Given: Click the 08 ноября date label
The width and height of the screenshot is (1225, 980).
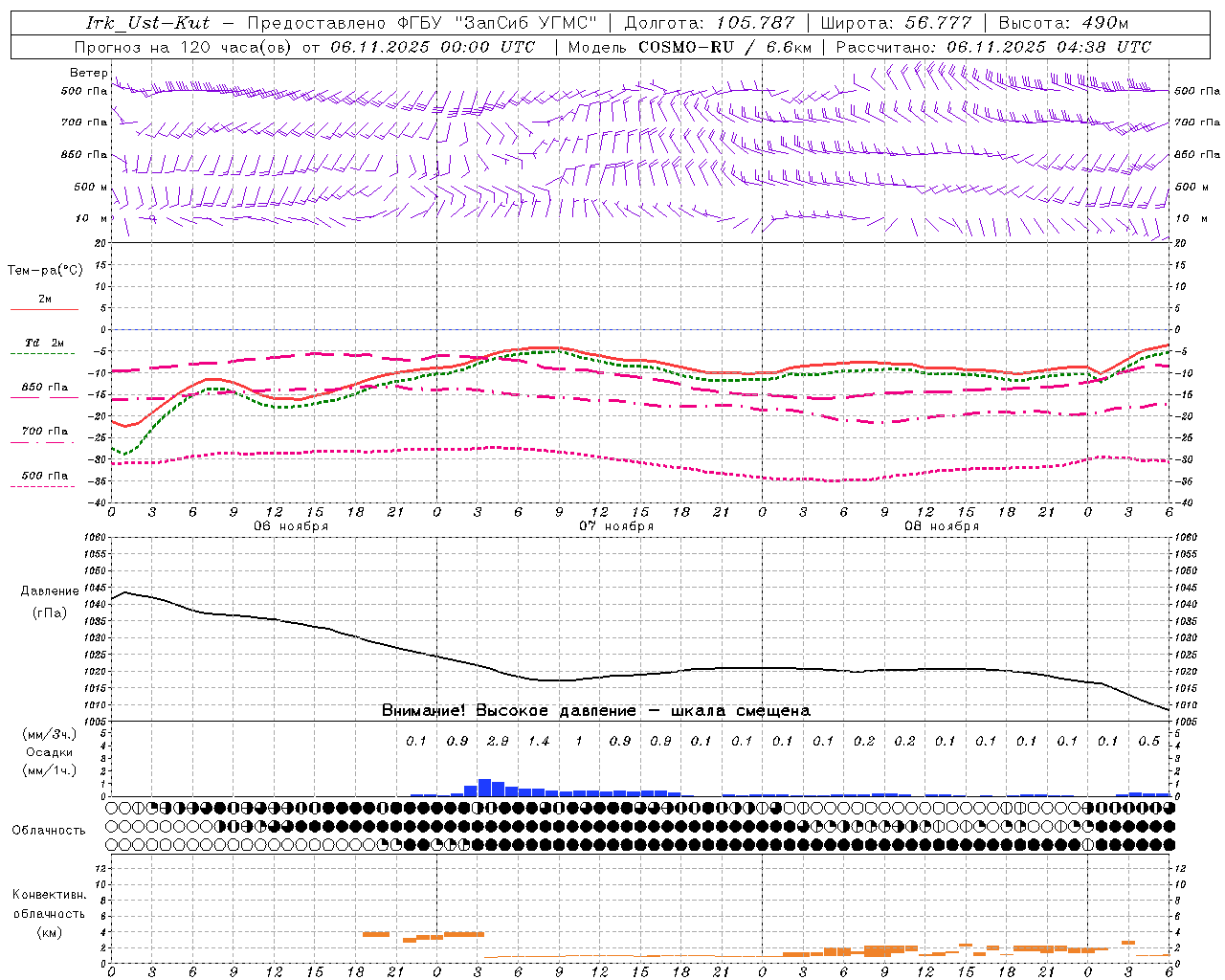Looking at the screenshot, I should coord(942,526).
